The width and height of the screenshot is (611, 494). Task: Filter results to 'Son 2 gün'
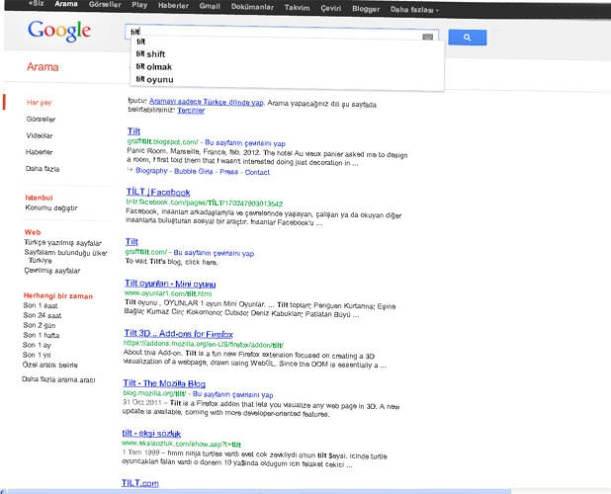[x=39, y=325]
